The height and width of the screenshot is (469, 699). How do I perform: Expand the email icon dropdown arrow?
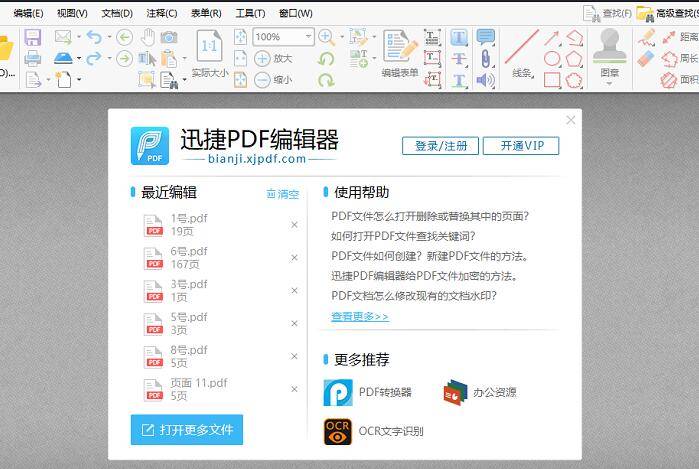click(78, 37)
